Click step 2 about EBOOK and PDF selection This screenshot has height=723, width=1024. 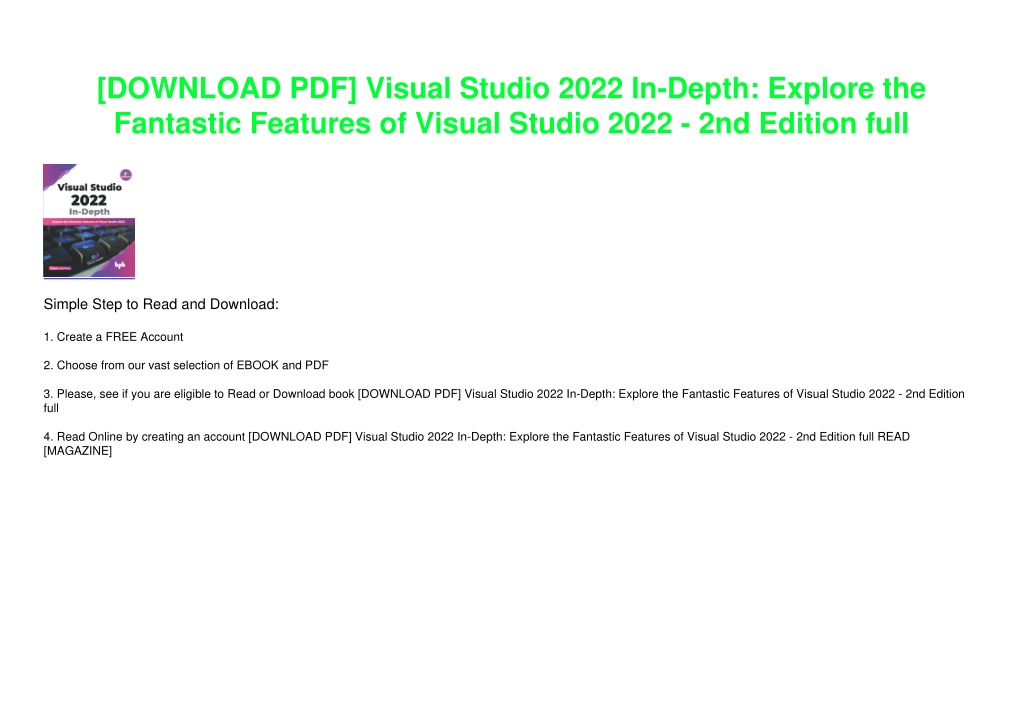(186, 365)
